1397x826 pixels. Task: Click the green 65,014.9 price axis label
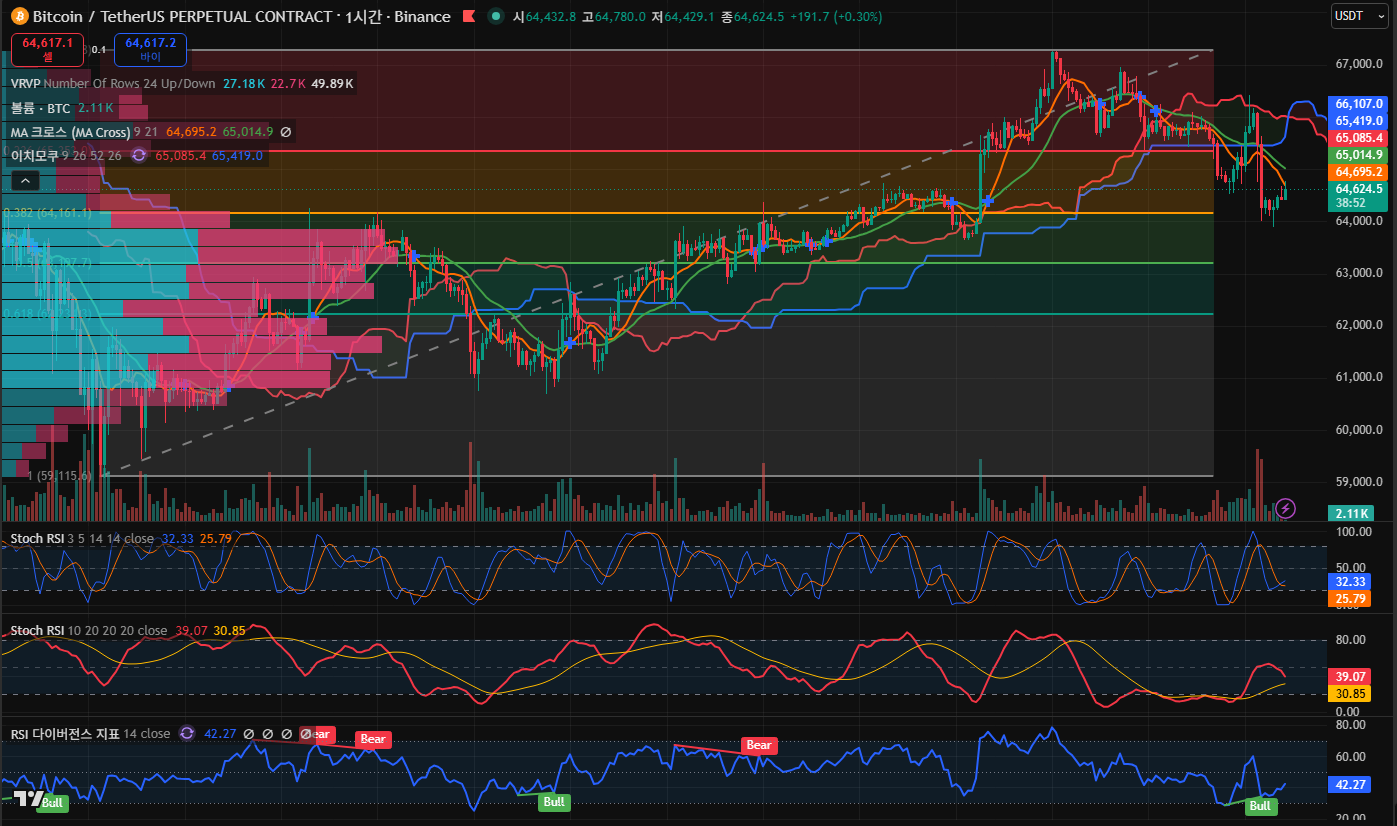pos(1359,155)
